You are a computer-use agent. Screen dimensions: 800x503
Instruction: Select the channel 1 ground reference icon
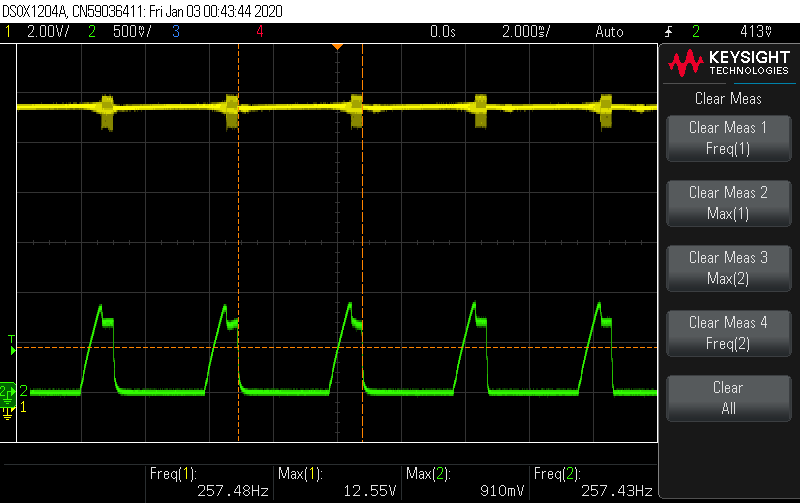tap(7, 412)
